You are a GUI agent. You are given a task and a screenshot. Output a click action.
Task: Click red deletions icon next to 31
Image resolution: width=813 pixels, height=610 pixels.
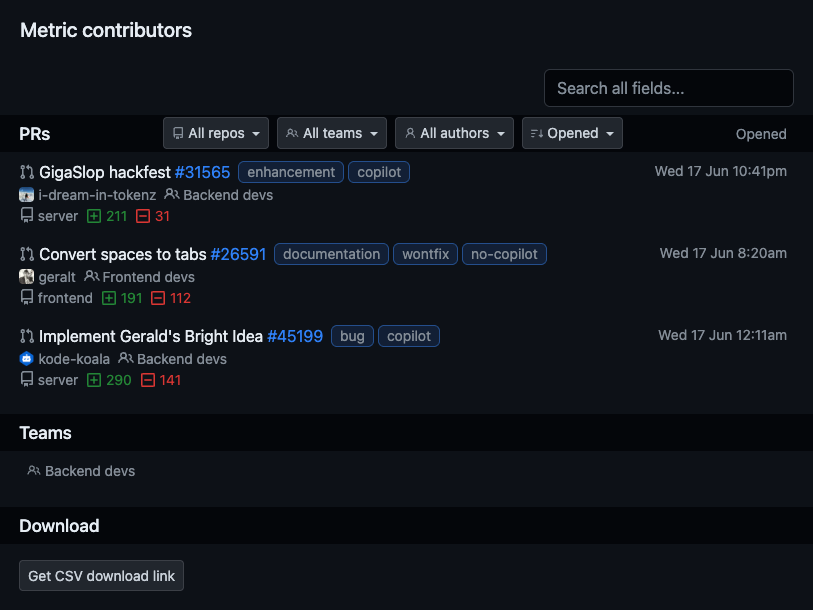tap(143, 216)
